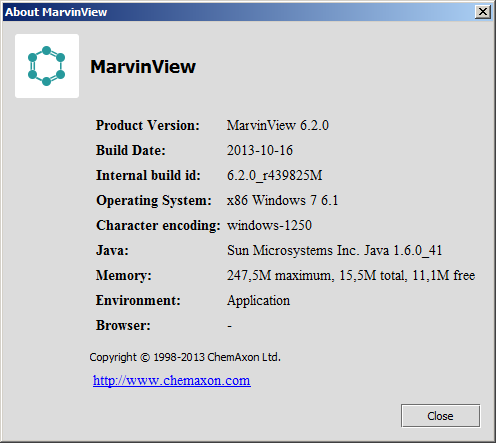The width and height of the screenshot is (496, 443).
Task: Click the Browser label
Action: [123, 326]
